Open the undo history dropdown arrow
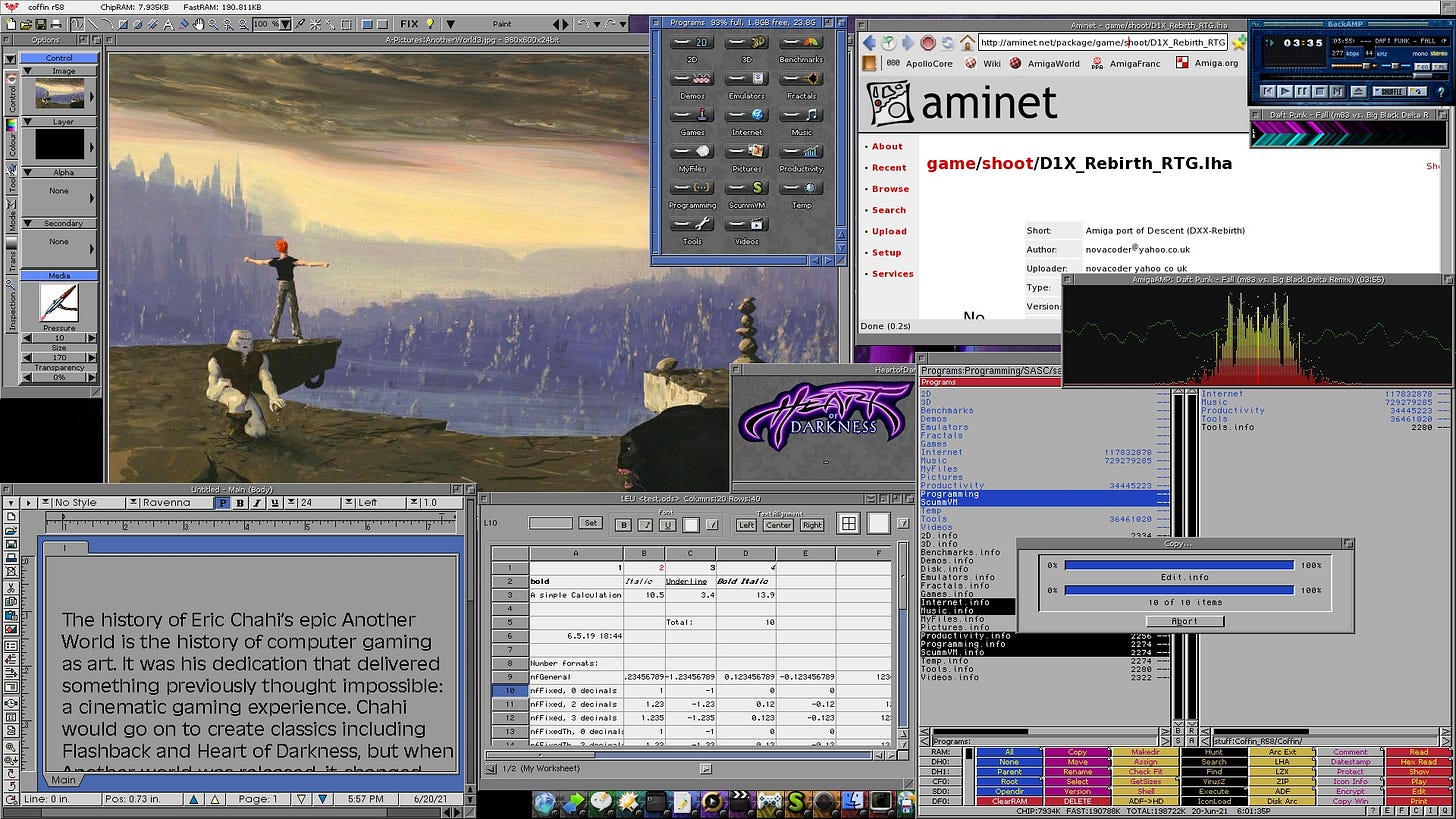 pyautogui.click(x=597, y=24)
